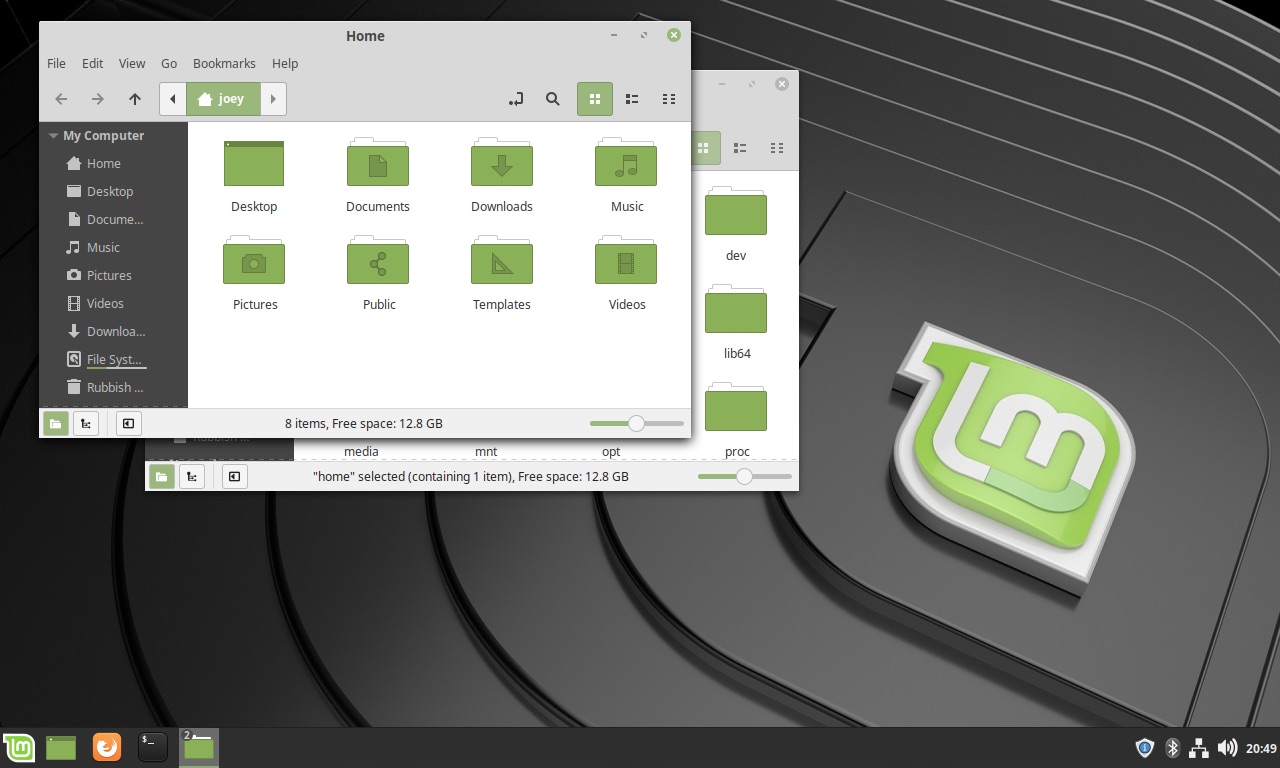Open the Downloads folder icon
Image resolution: width=1280 pixels, height=768 pixels.
point(501,163)
